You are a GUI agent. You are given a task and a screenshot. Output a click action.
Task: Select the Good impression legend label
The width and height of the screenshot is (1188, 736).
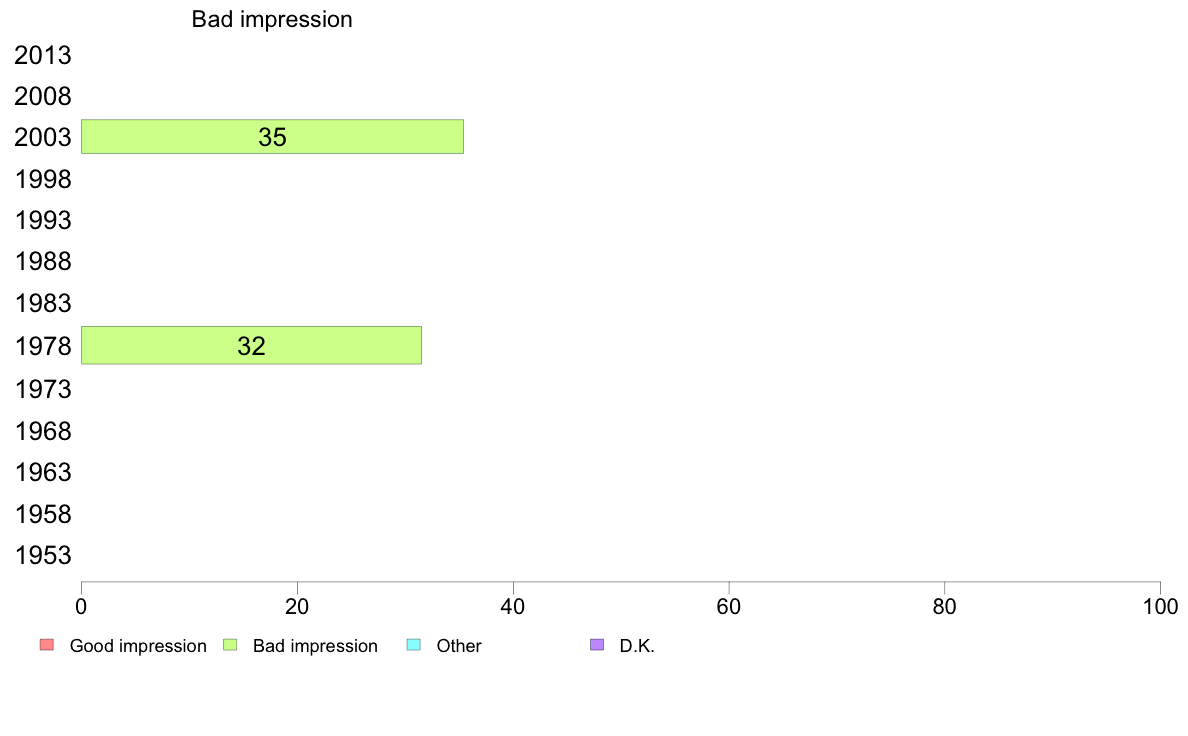[x=138, y=646]
